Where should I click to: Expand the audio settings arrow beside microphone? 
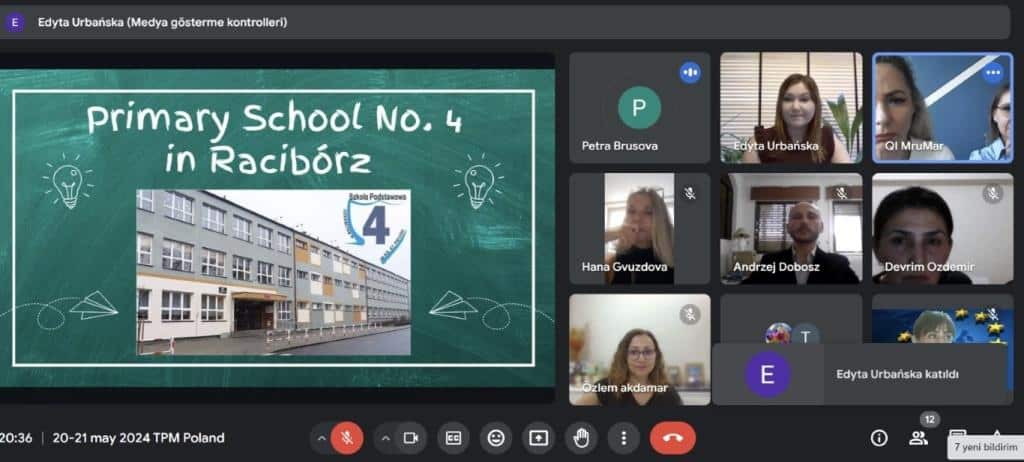[321, 438]
